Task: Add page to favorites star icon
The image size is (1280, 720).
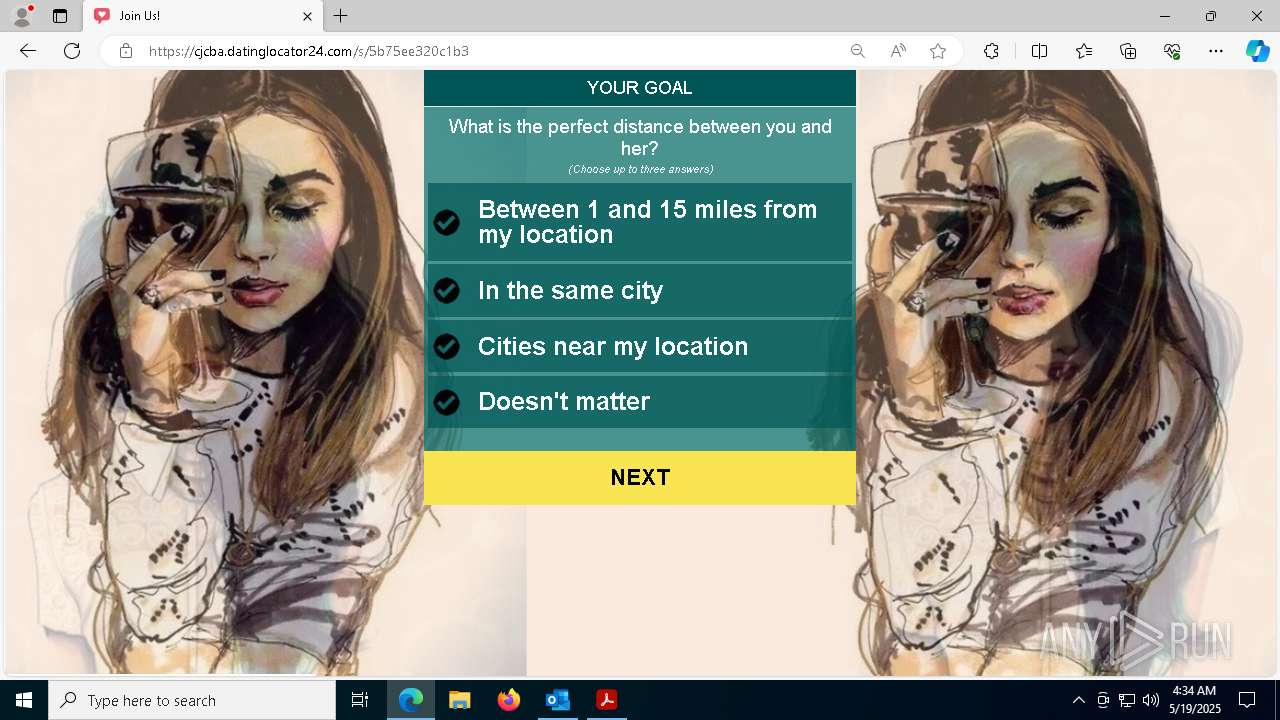Action: pos(938,51)
